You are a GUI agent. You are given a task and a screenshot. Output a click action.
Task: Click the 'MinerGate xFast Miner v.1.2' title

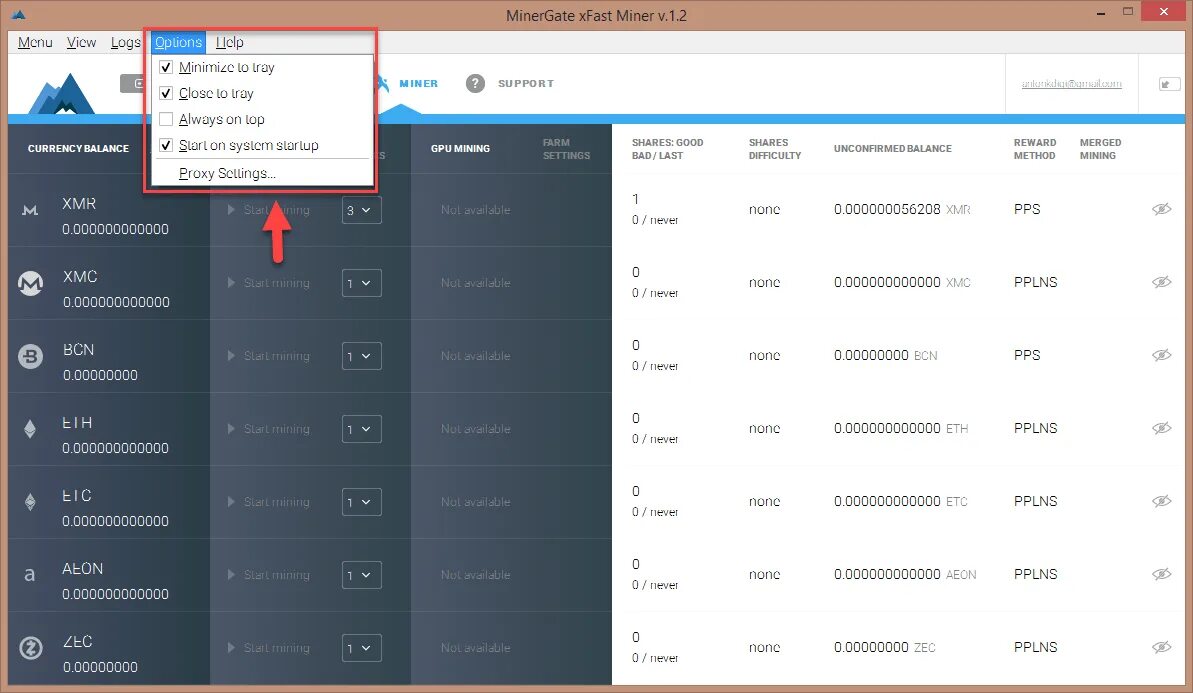tap(596, 15)
